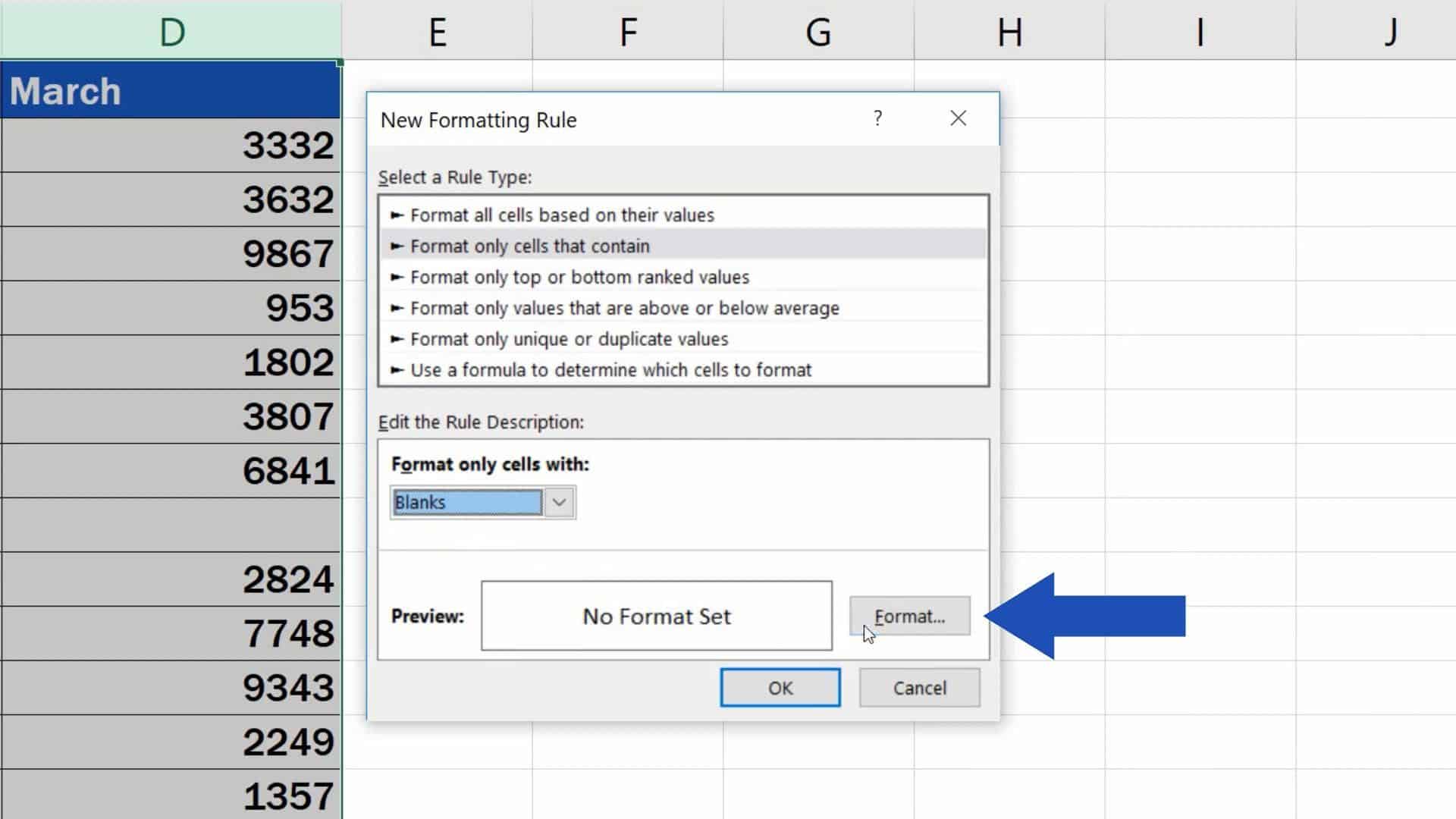Select "Format only unique or duplicate values"

coord(570,339)
